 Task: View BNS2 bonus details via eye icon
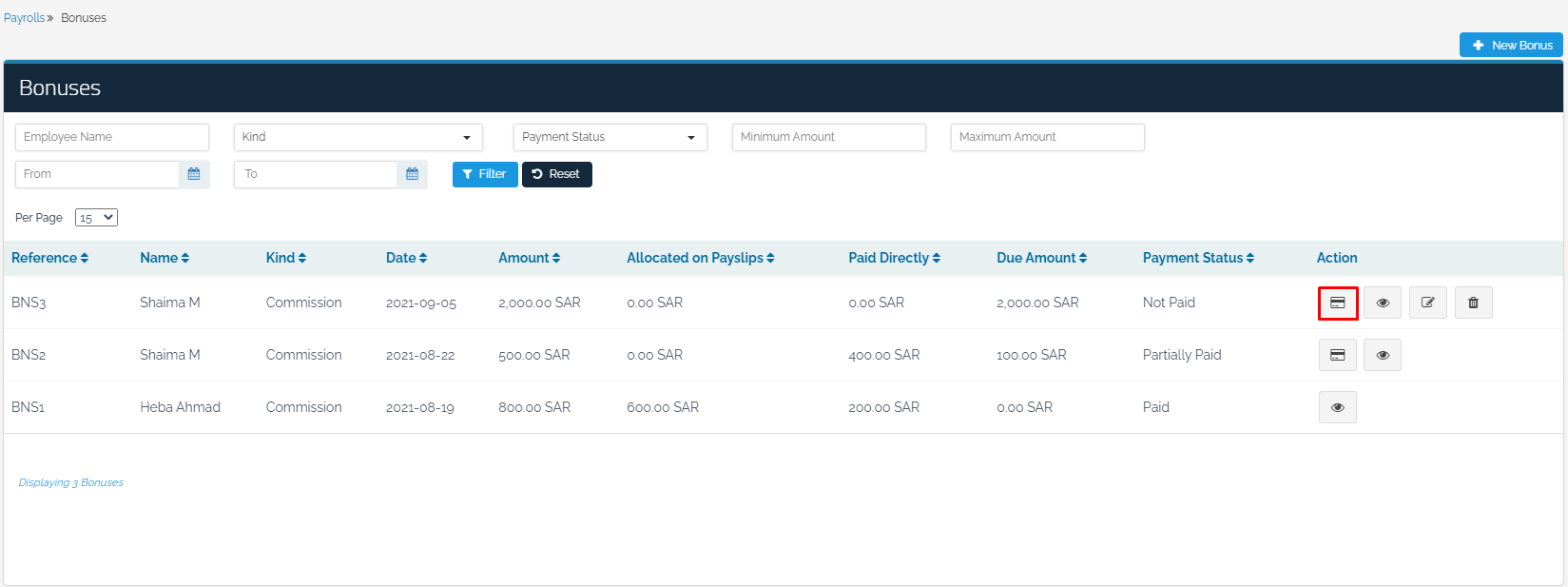tap(1382, 355)
